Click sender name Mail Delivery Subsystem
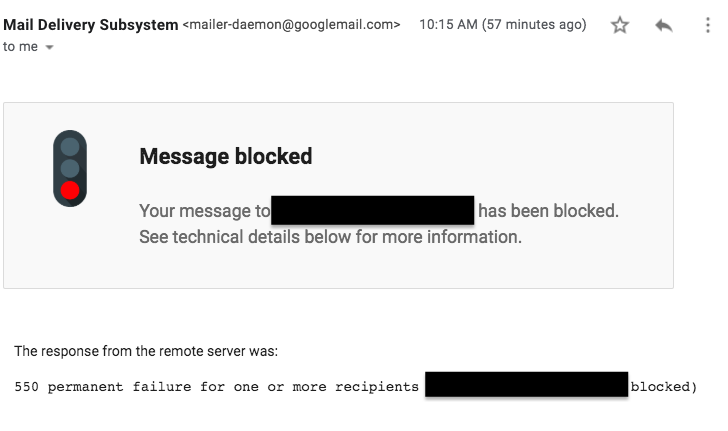Viewport: 728px width, 431px height. click(x=91, y=23)
